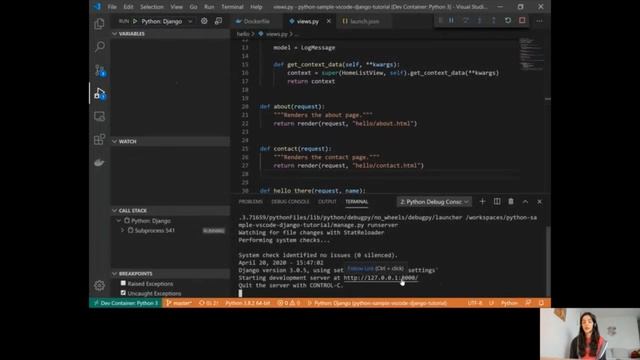Click the feedback icon in status bar
Screen dimensions: 640x360
point(528,303)
